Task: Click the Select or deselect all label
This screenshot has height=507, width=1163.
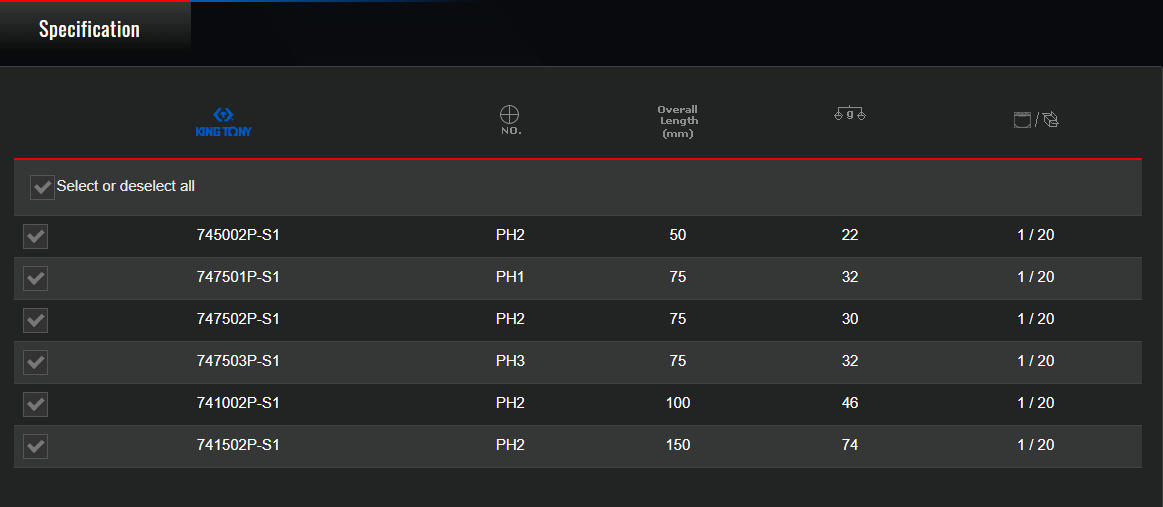Action: click(x=125, y=186)
